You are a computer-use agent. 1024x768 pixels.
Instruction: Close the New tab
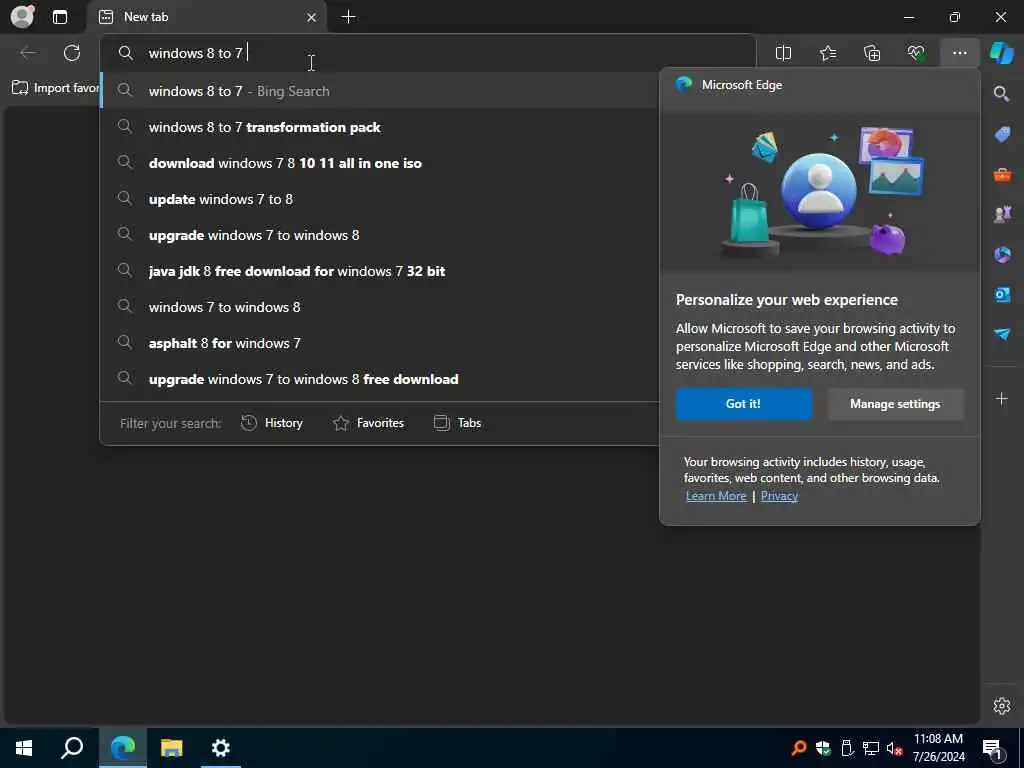[x=312, y=18]
